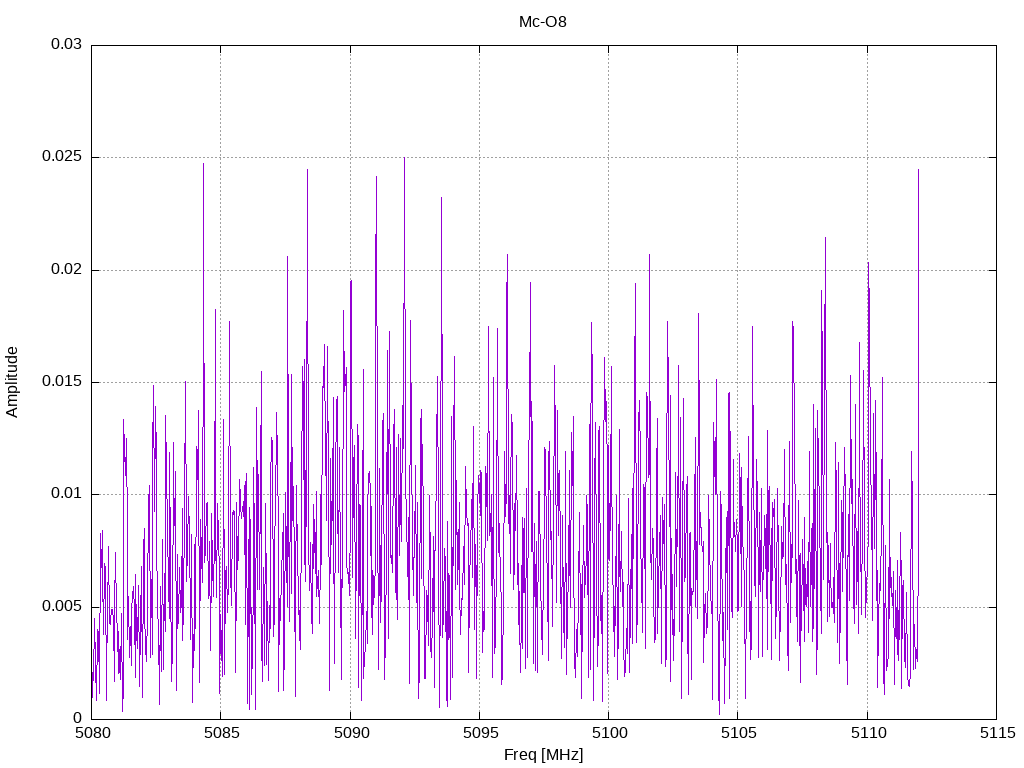Screen dimensions: 1024x768
Task: Click x-axis tick label 5090
Action: coord(351,733)
